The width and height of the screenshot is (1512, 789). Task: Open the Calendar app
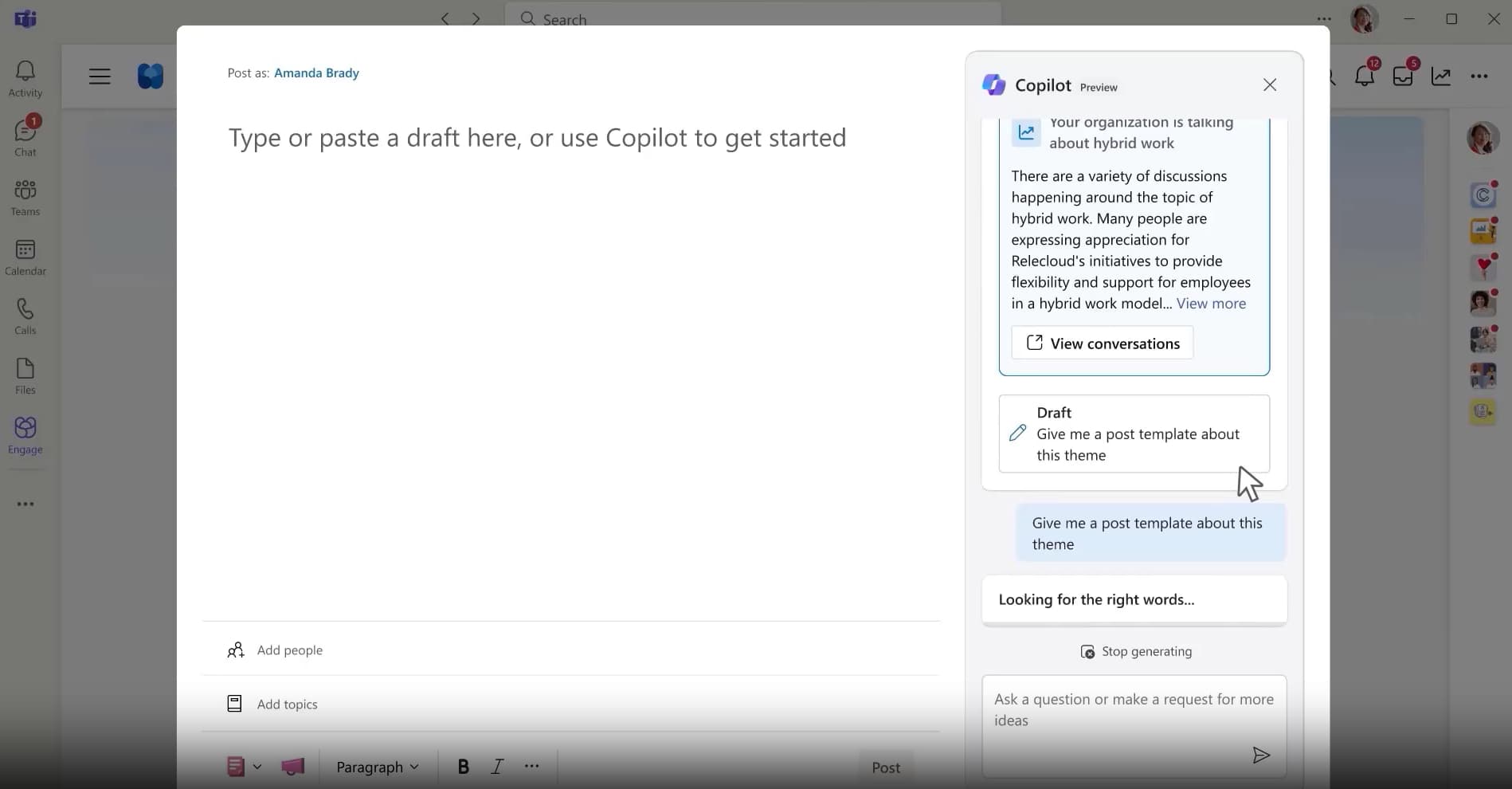25,257
